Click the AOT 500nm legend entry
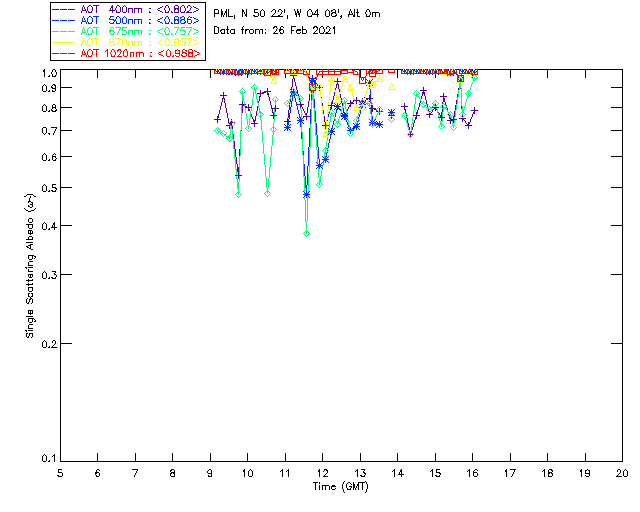Image resolution: width=640 pixels, height=512 pixels. point(127,20)
